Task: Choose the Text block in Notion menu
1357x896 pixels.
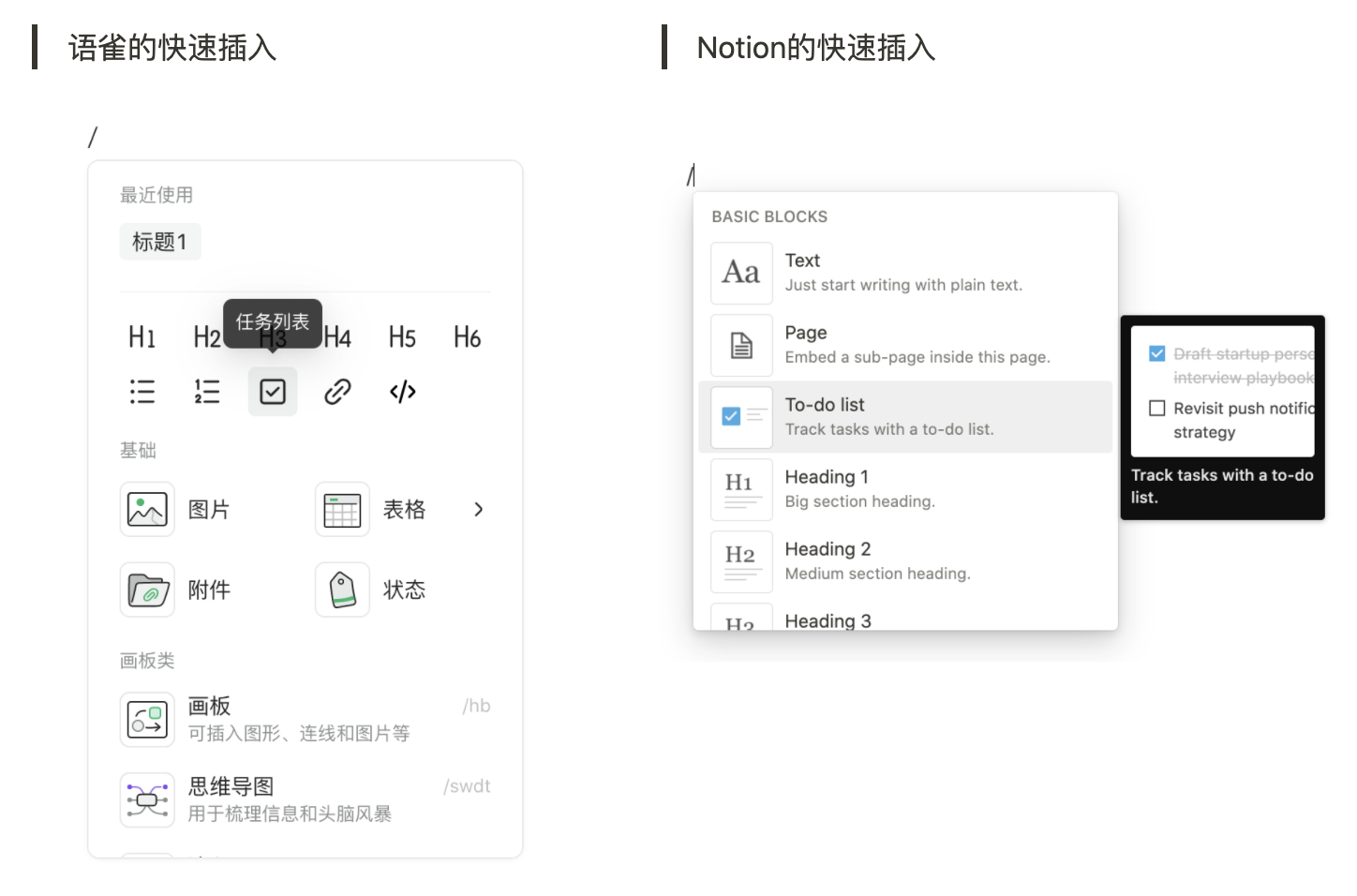Action: pyautogui.click(x=905, y=273)
